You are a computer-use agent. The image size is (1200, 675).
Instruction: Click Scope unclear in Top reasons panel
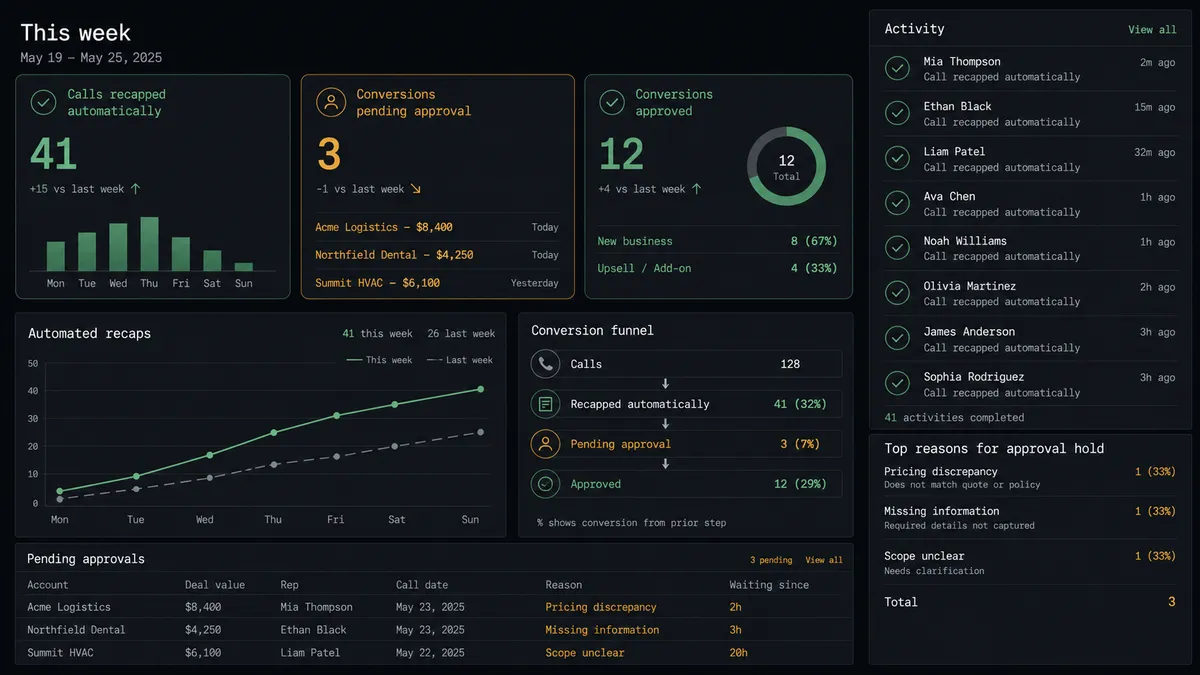924,556
